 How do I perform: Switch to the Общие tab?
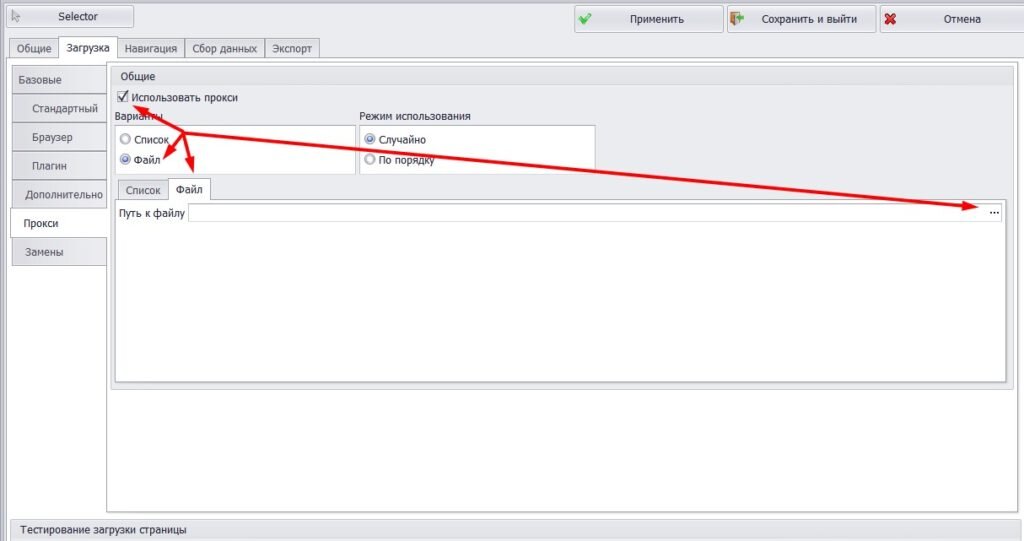34,48
